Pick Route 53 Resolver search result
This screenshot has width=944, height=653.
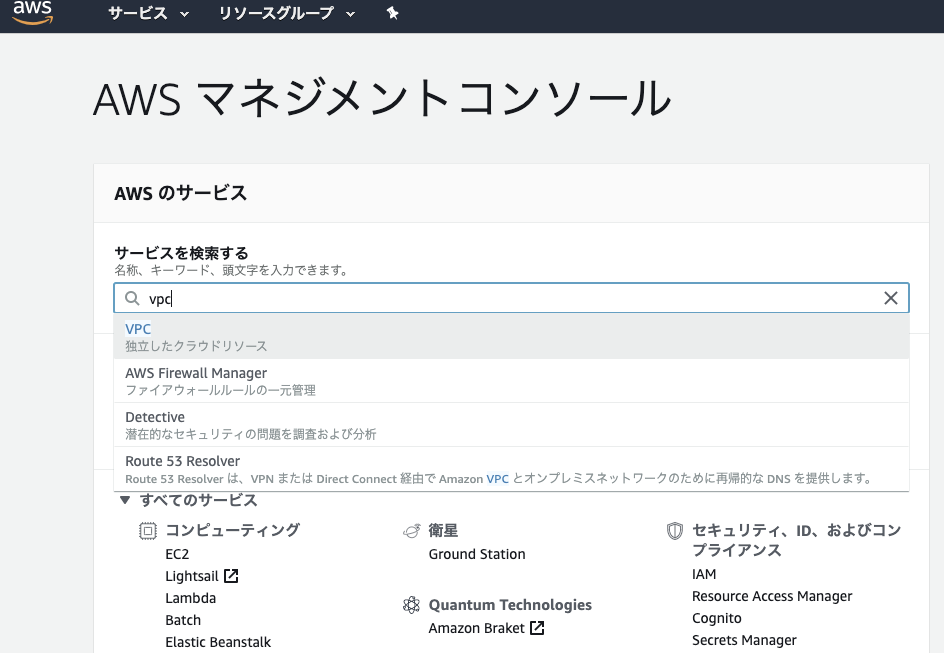point(182,461)
